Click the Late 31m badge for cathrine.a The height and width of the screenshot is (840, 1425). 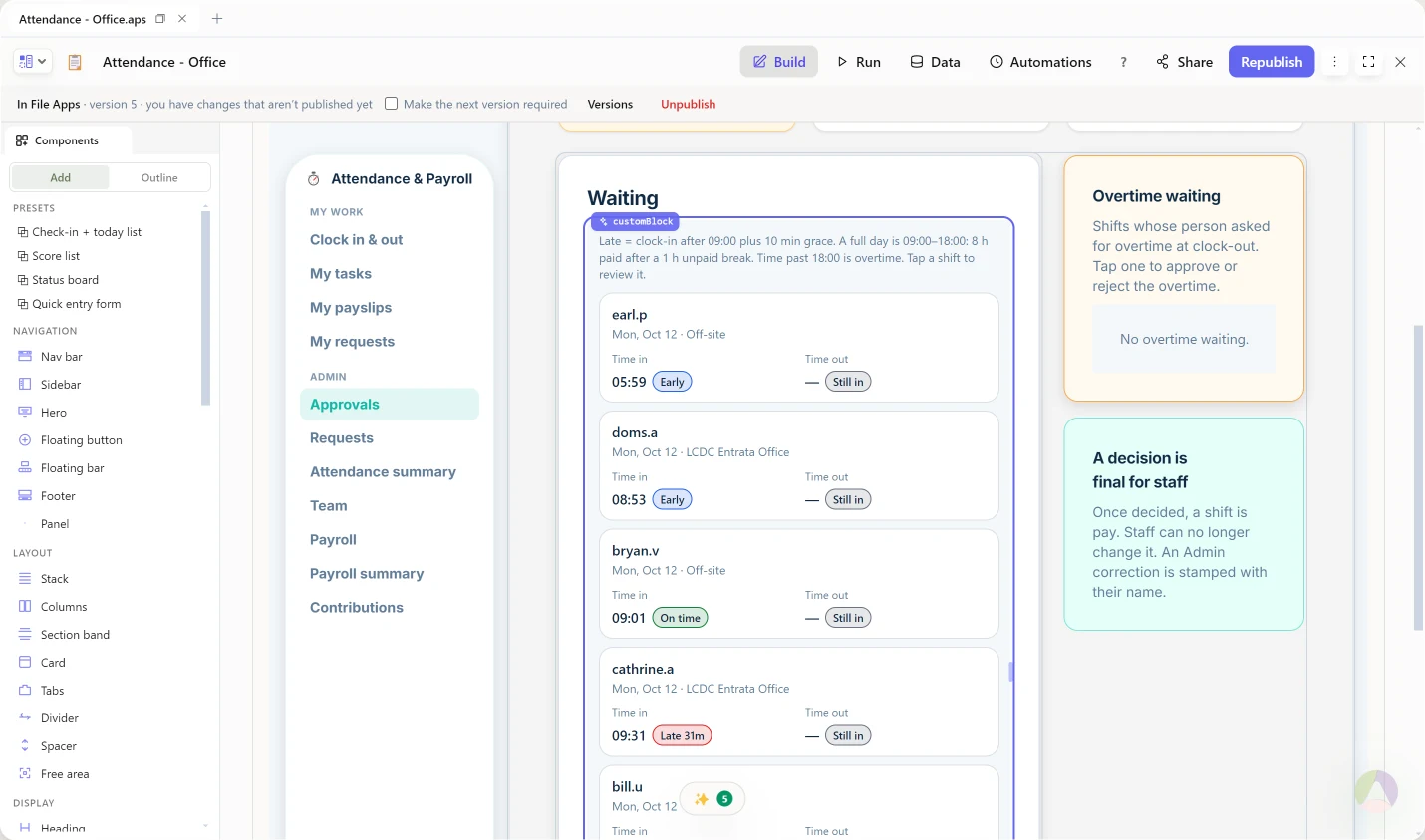click(682, 736)
